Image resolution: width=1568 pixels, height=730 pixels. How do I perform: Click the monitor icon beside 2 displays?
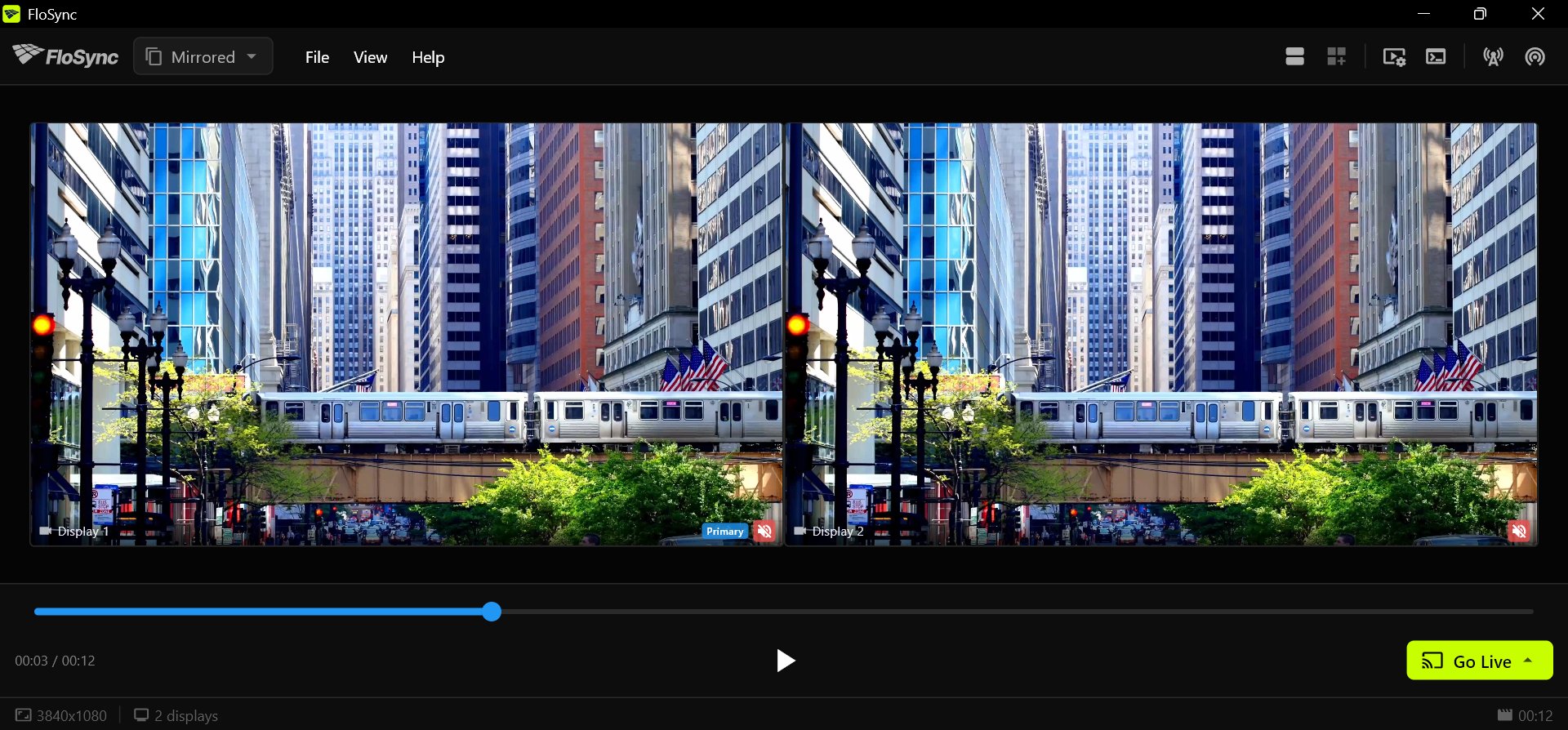point(141,715)
